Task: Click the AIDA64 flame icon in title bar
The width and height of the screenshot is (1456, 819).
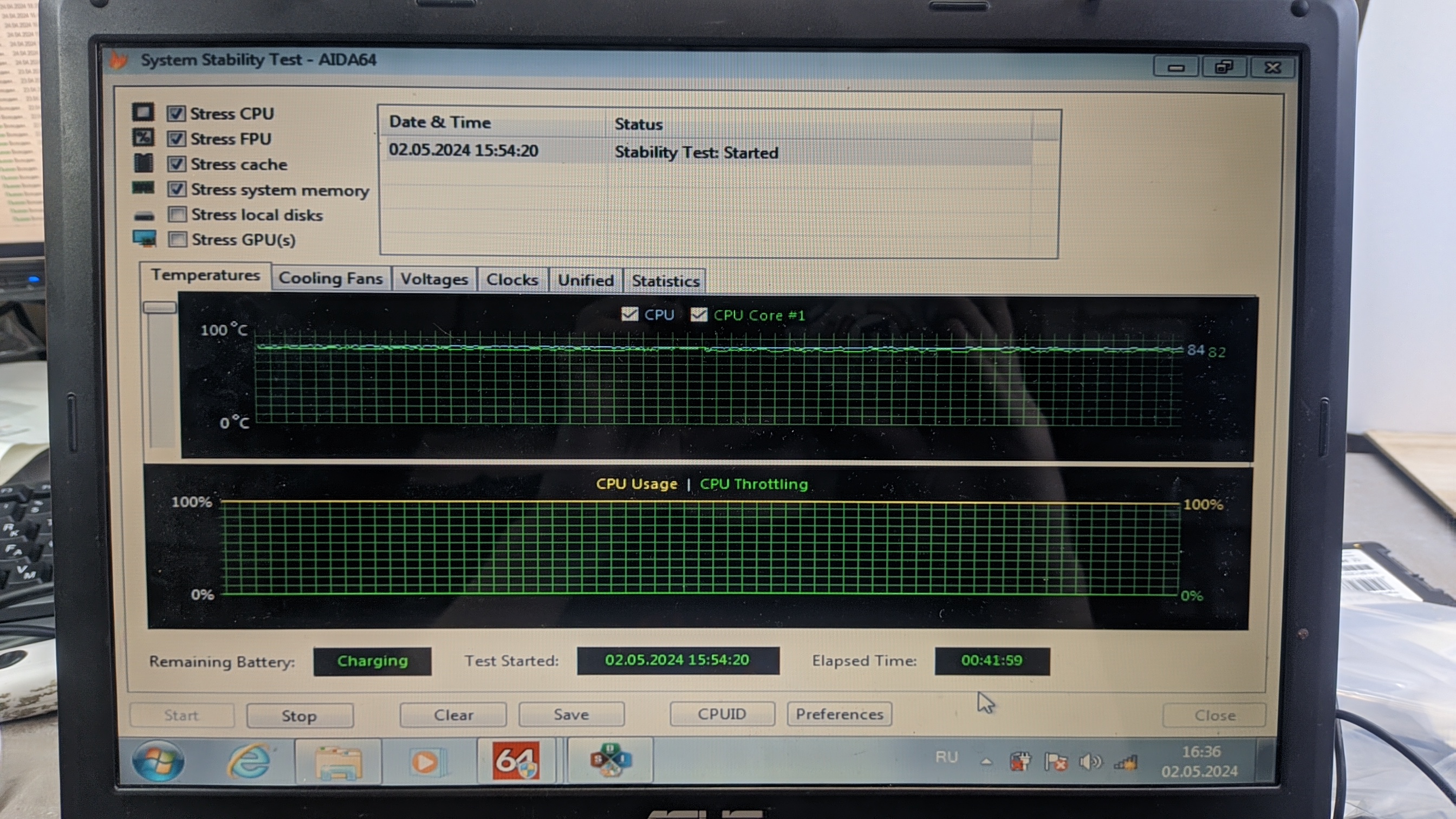Action: (x=119, y=59)
